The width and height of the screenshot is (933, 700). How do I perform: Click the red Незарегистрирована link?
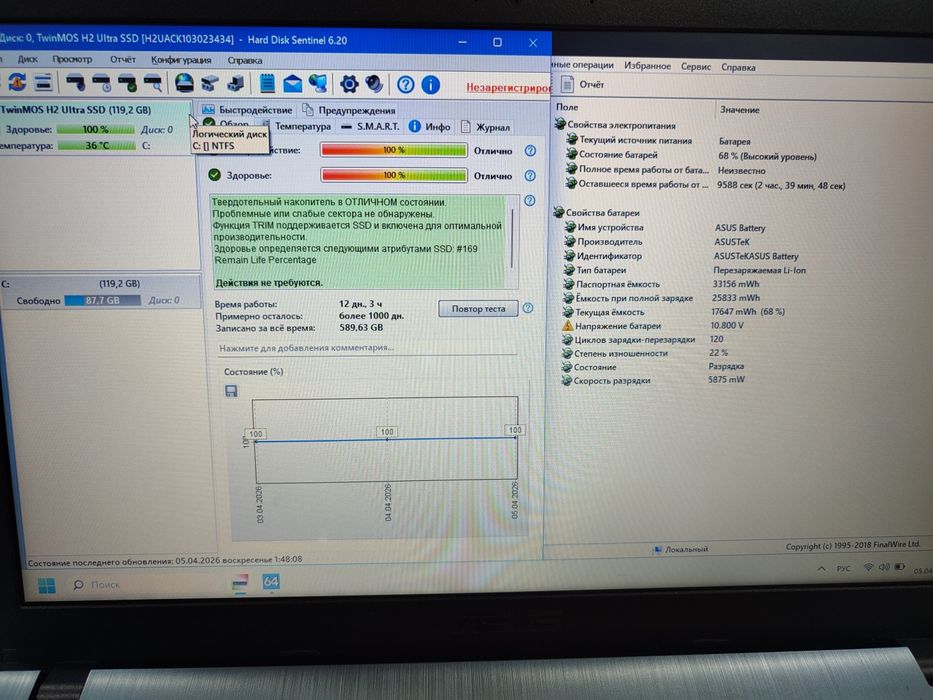[508, 88]
